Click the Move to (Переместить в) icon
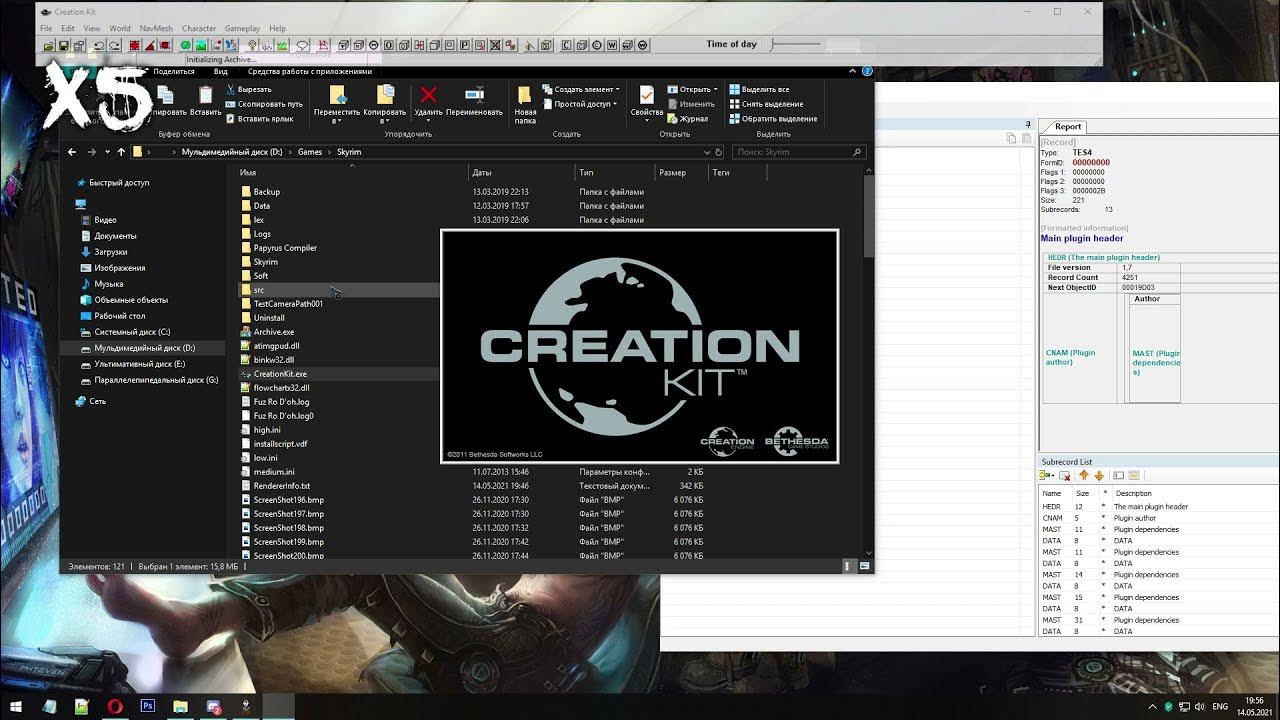 pos(337,95)
